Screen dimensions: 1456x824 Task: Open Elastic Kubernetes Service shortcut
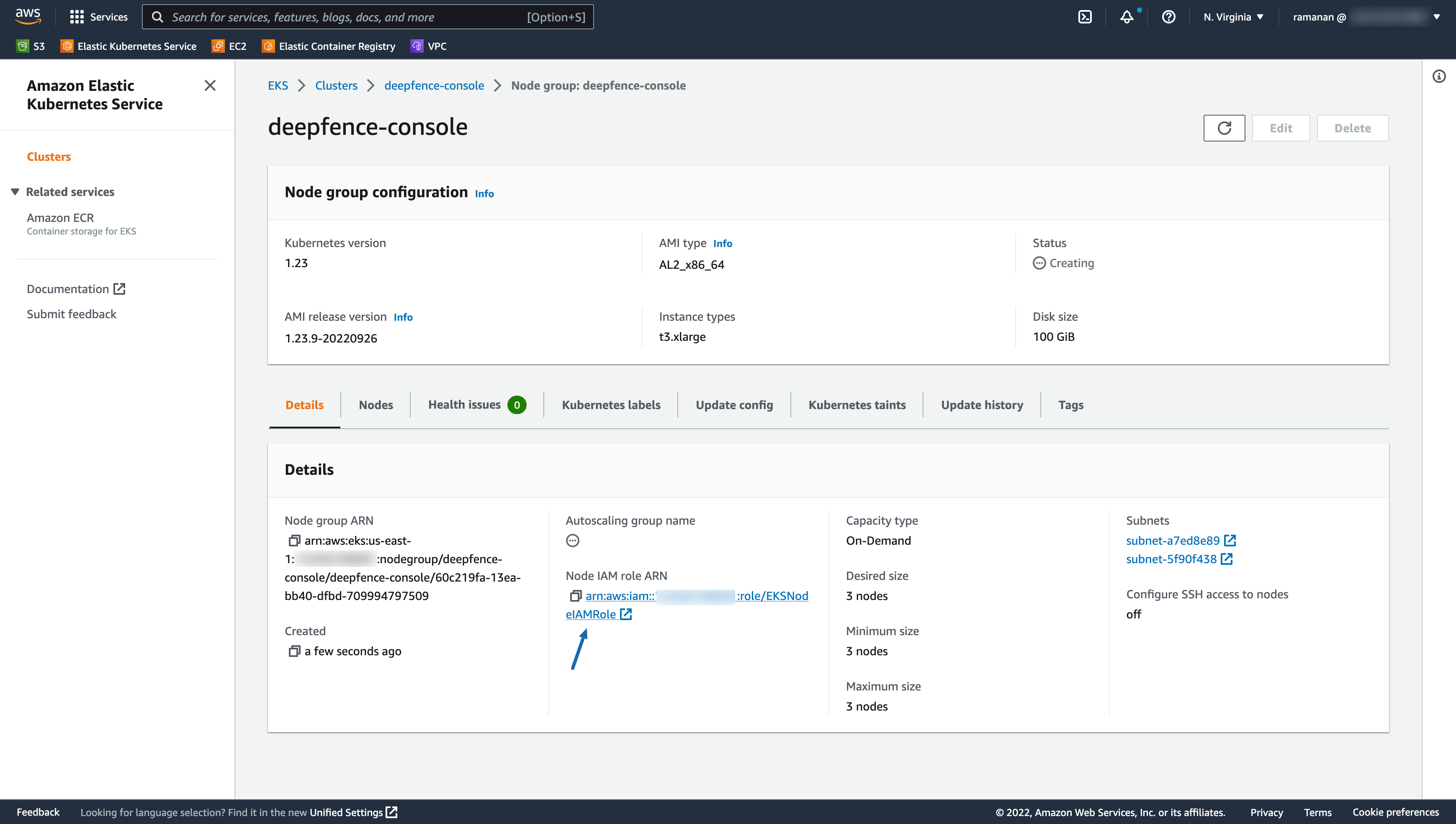[x=129, y=46]
